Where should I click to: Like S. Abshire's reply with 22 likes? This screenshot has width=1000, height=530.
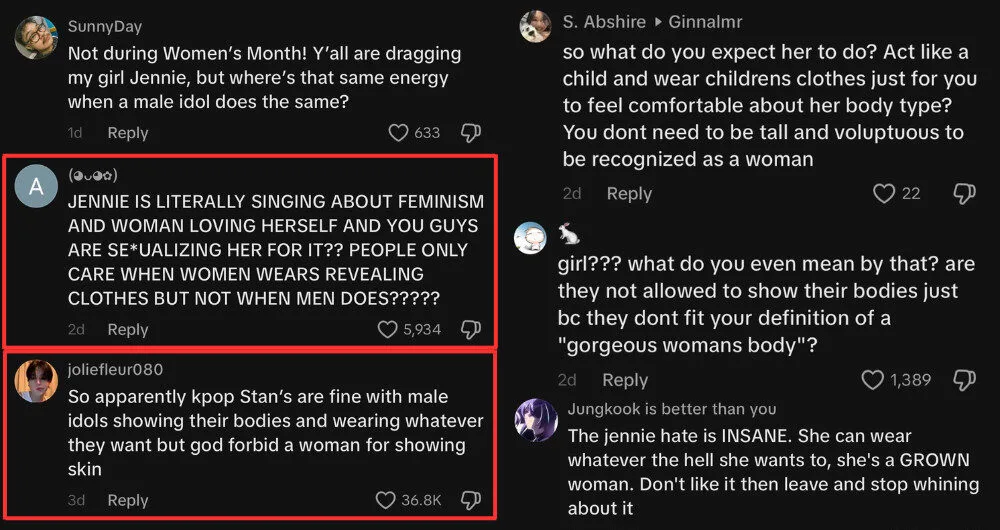[884, 194]
